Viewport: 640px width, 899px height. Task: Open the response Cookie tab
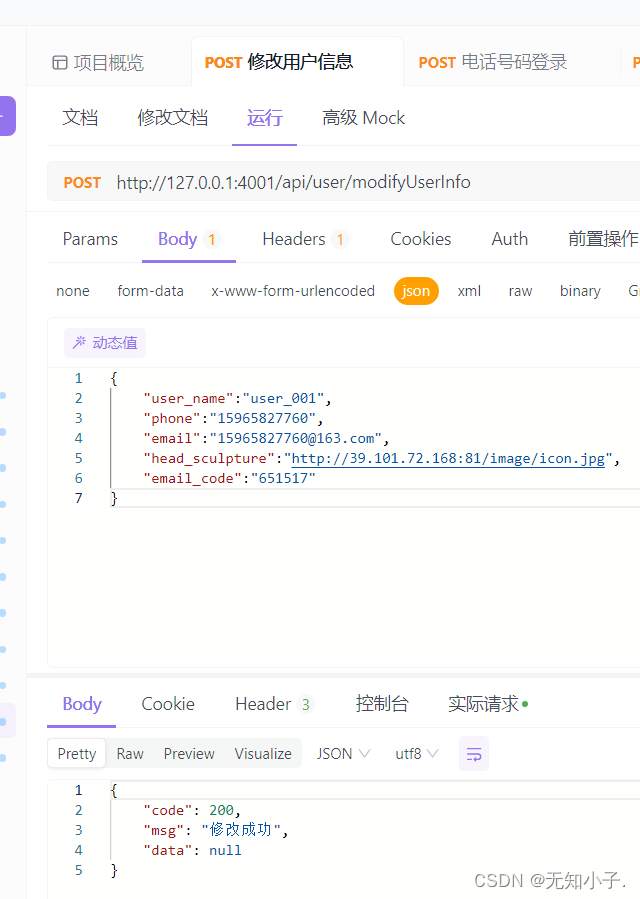click(168, 703)
